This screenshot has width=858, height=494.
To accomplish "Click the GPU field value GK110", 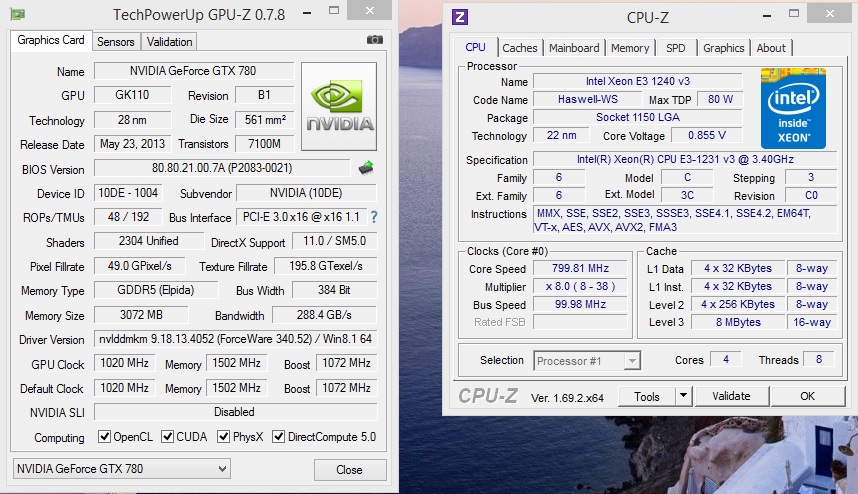I will pyautogui.click(x=132, y=95).
